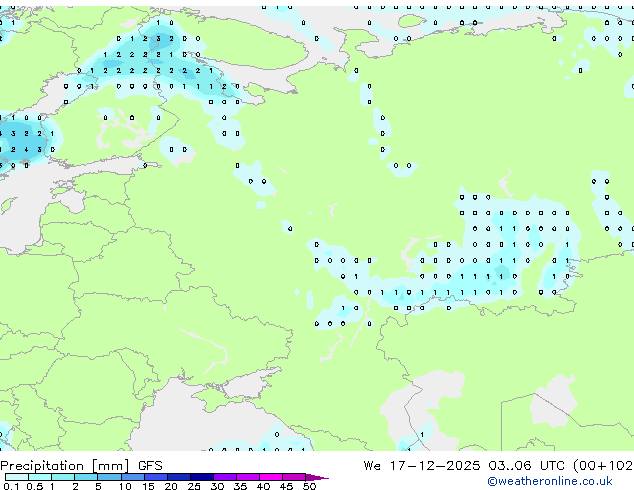Pick the 40 to 45 mm magenta swatch
Viewport: 634px width, 490px height.
click(271, 477)
